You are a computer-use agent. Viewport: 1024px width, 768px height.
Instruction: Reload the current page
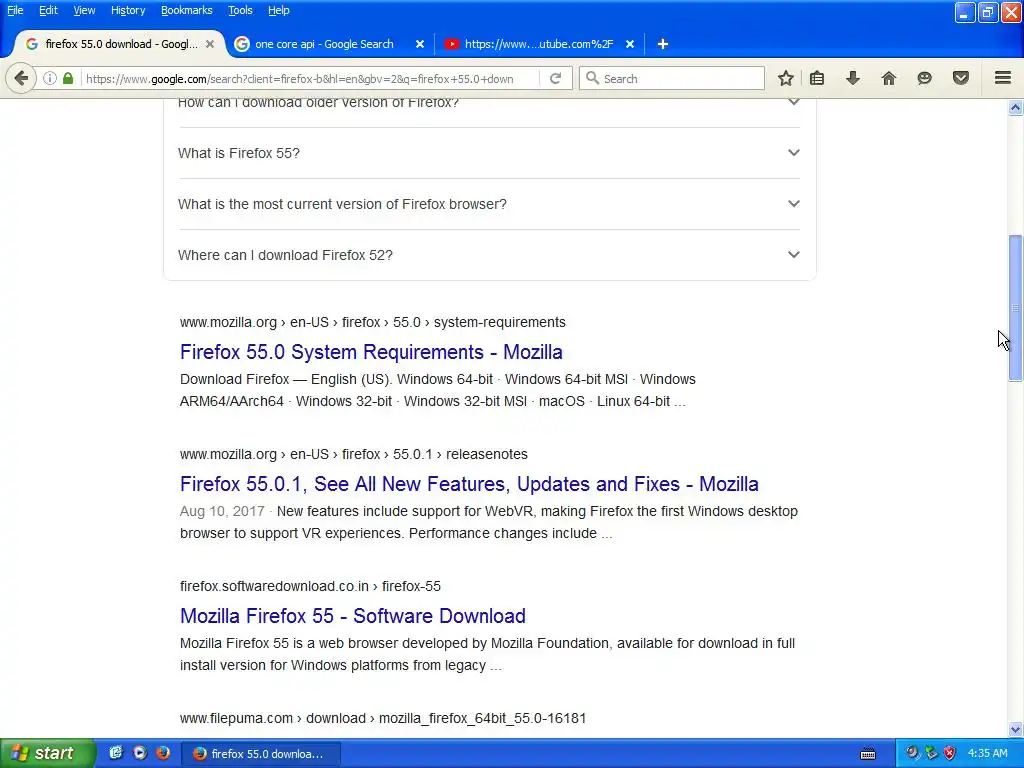click(x=555, y=78)
